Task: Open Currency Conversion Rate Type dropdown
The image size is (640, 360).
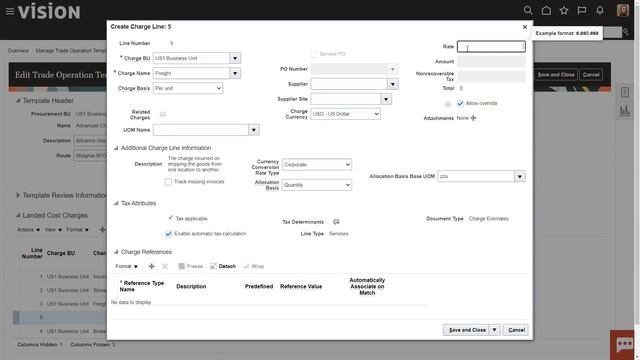Action: (317, 164)
